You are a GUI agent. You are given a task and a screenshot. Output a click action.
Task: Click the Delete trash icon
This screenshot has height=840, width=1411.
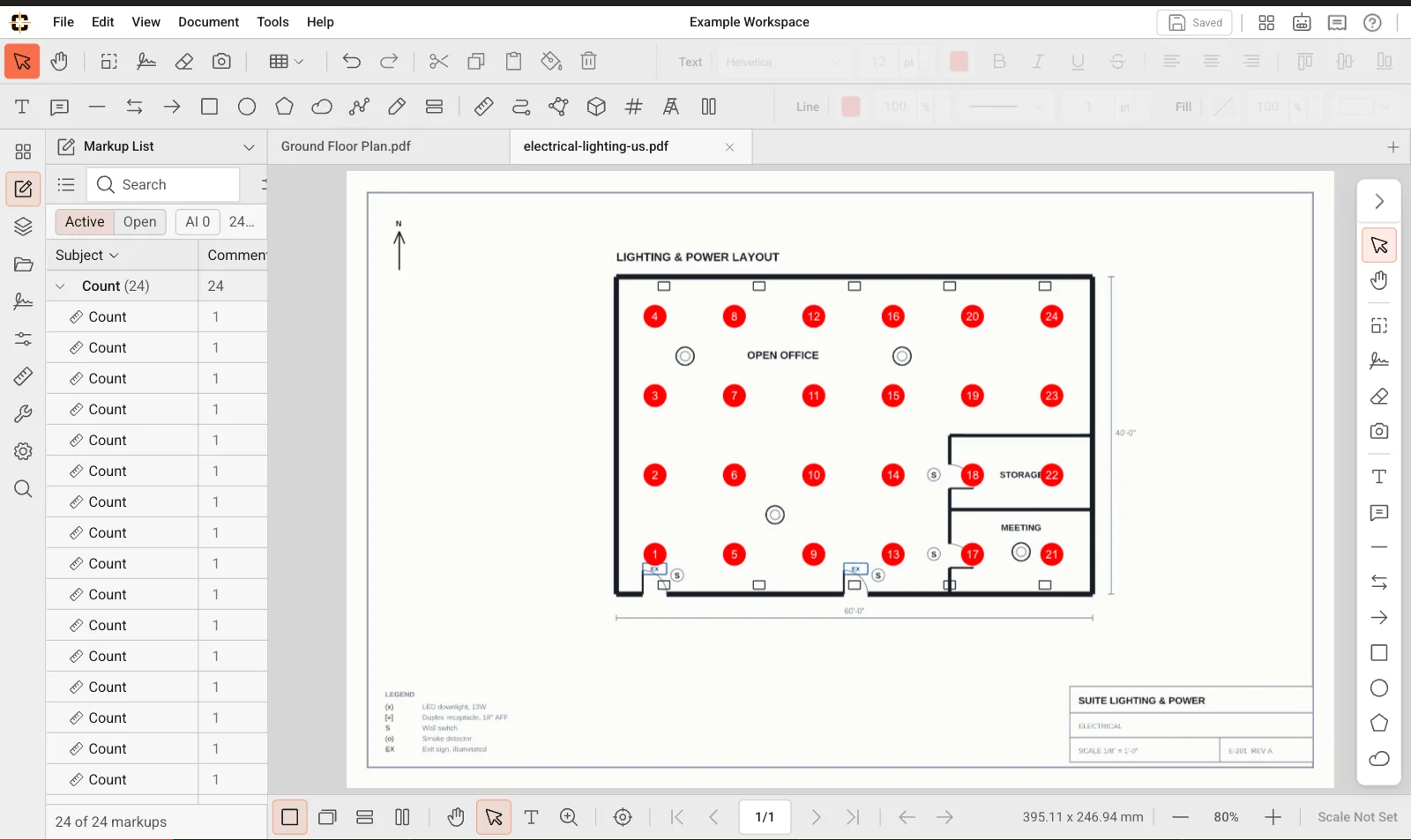pyautogui.click(x=589, y=61)
